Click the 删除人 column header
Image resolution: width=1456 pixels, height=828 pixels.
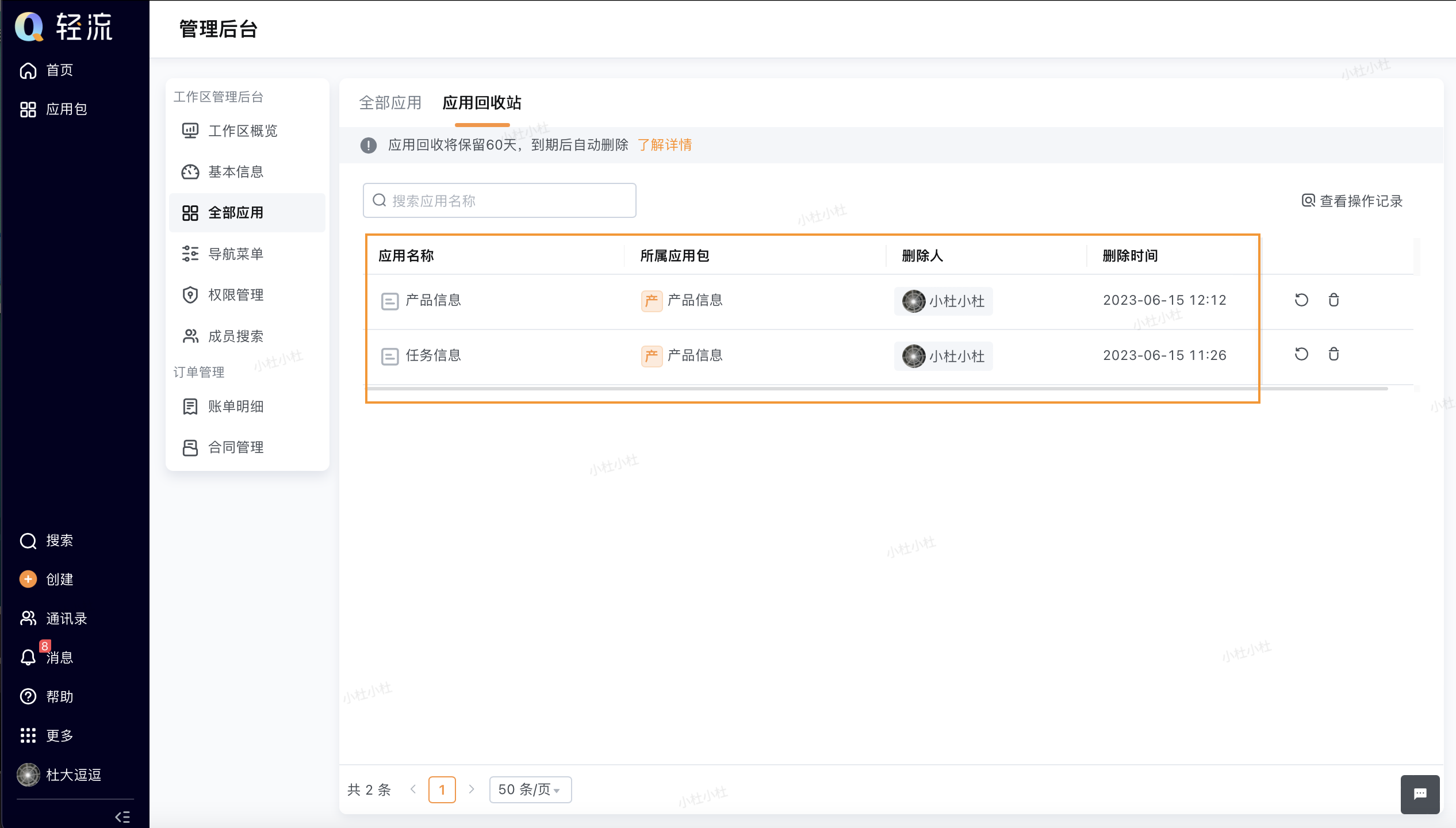(x=922, y=256)
